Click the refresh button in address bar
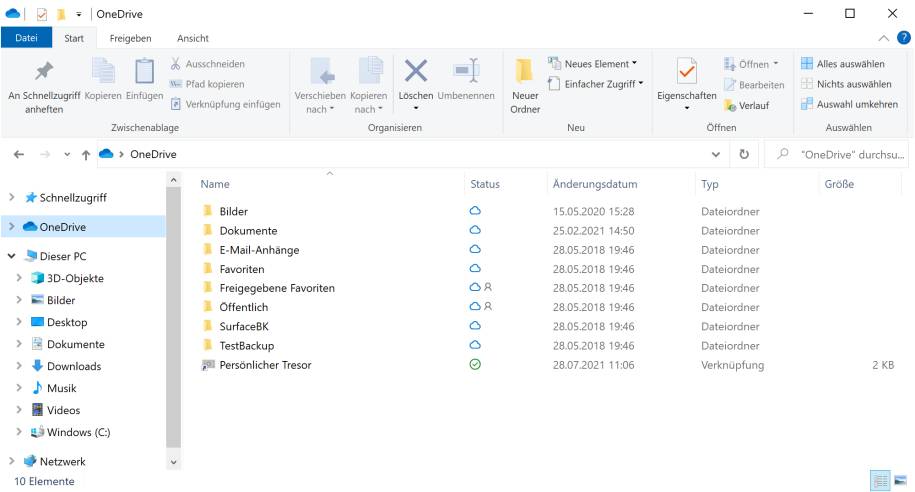Screen dimensions: 915x492 pyautogui.click(x=744, y=155)
